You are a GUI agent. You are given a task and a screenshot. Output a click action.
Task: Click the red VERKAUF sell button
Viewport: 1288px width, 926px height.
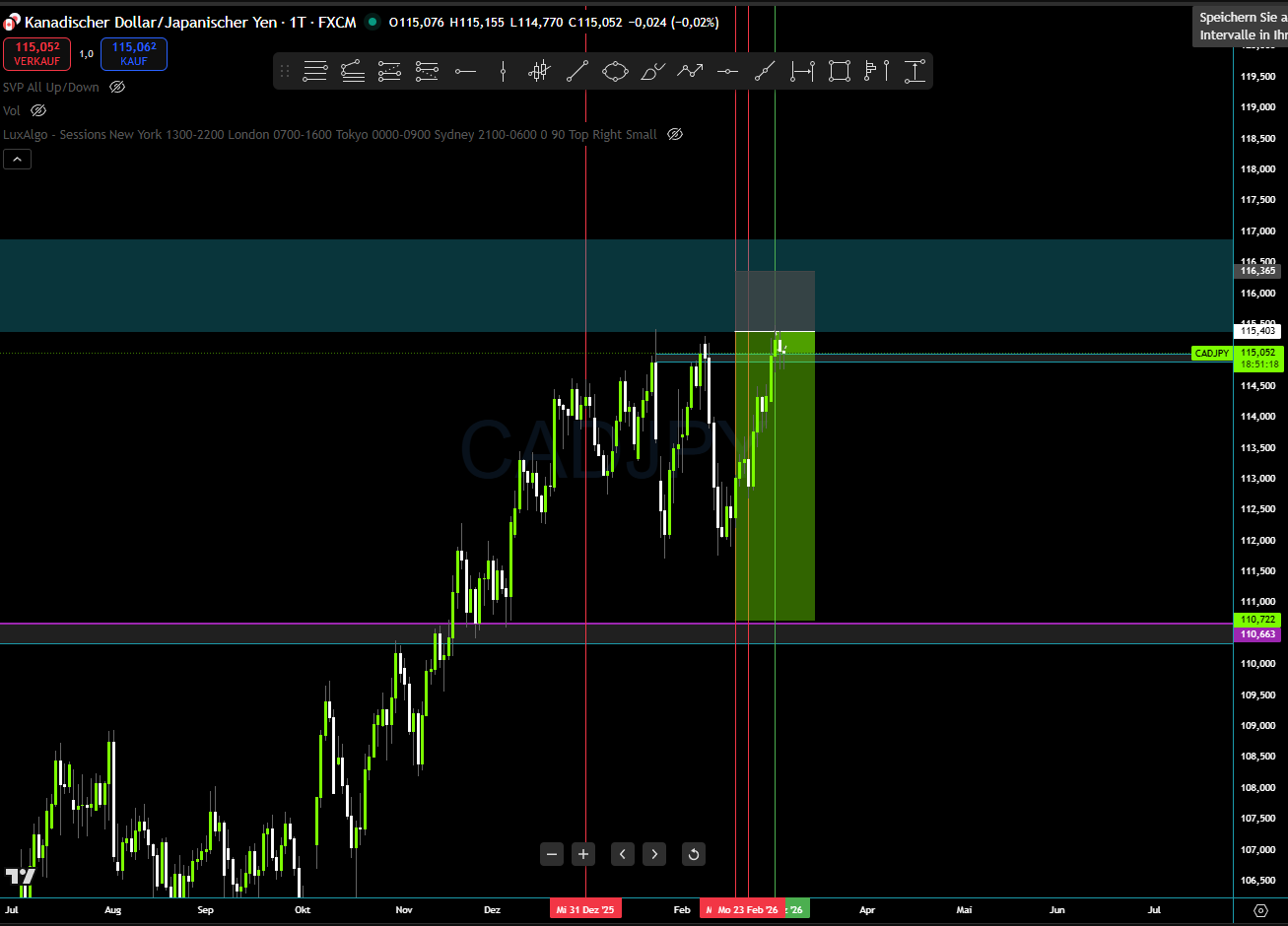coord(36,54)
